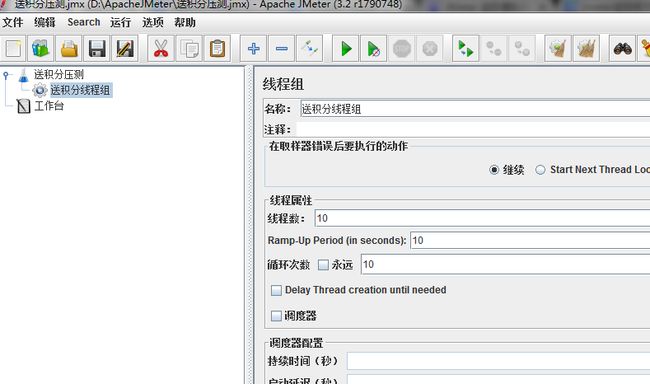
Task: Click the 工作台 workbench icon
Action: click(x=24, y=106)
